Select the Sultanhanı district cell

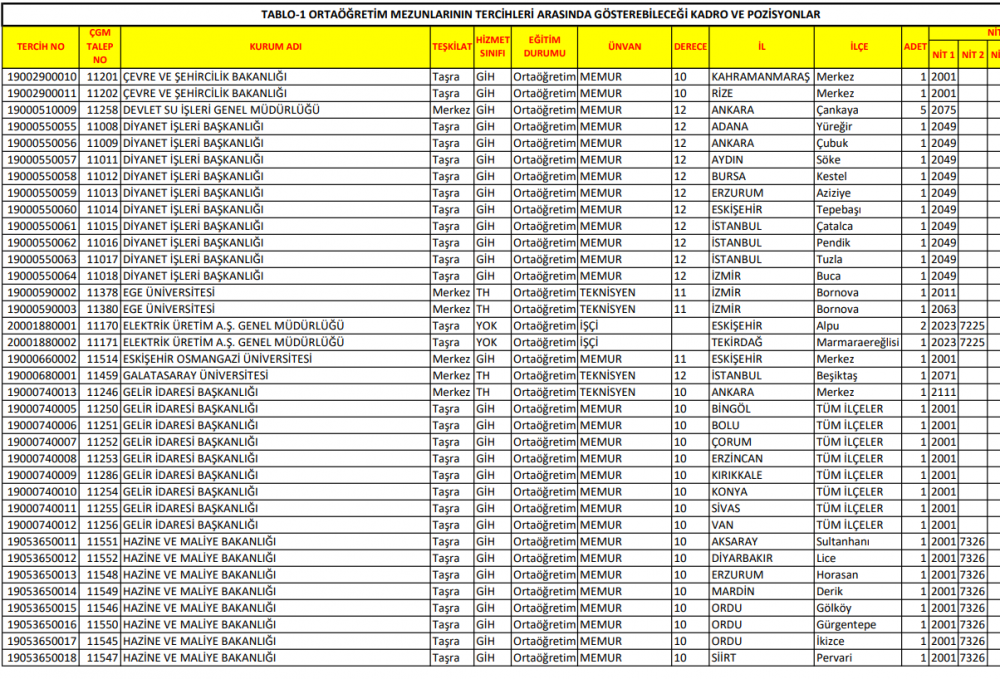pos(843,541)
